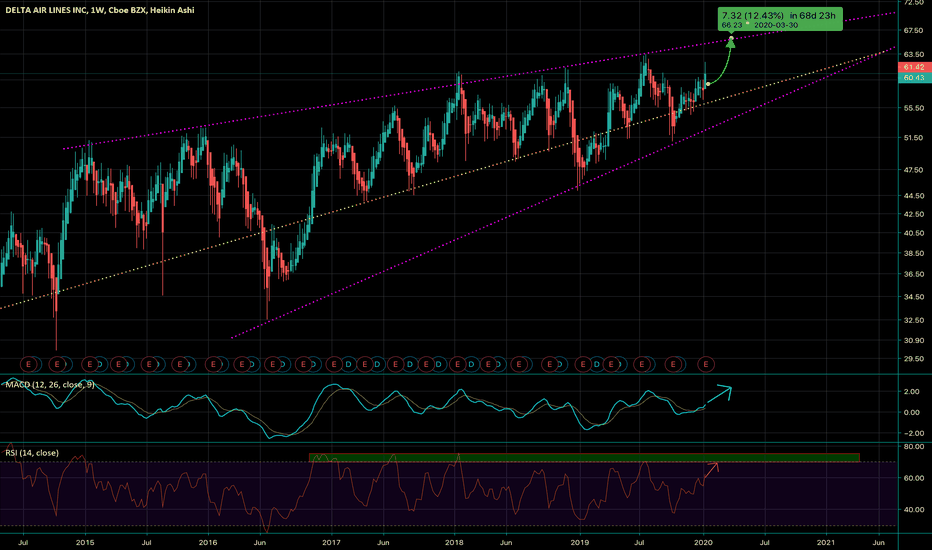
Task: Click the 72.50 price axis label
Action: point(914,4)
